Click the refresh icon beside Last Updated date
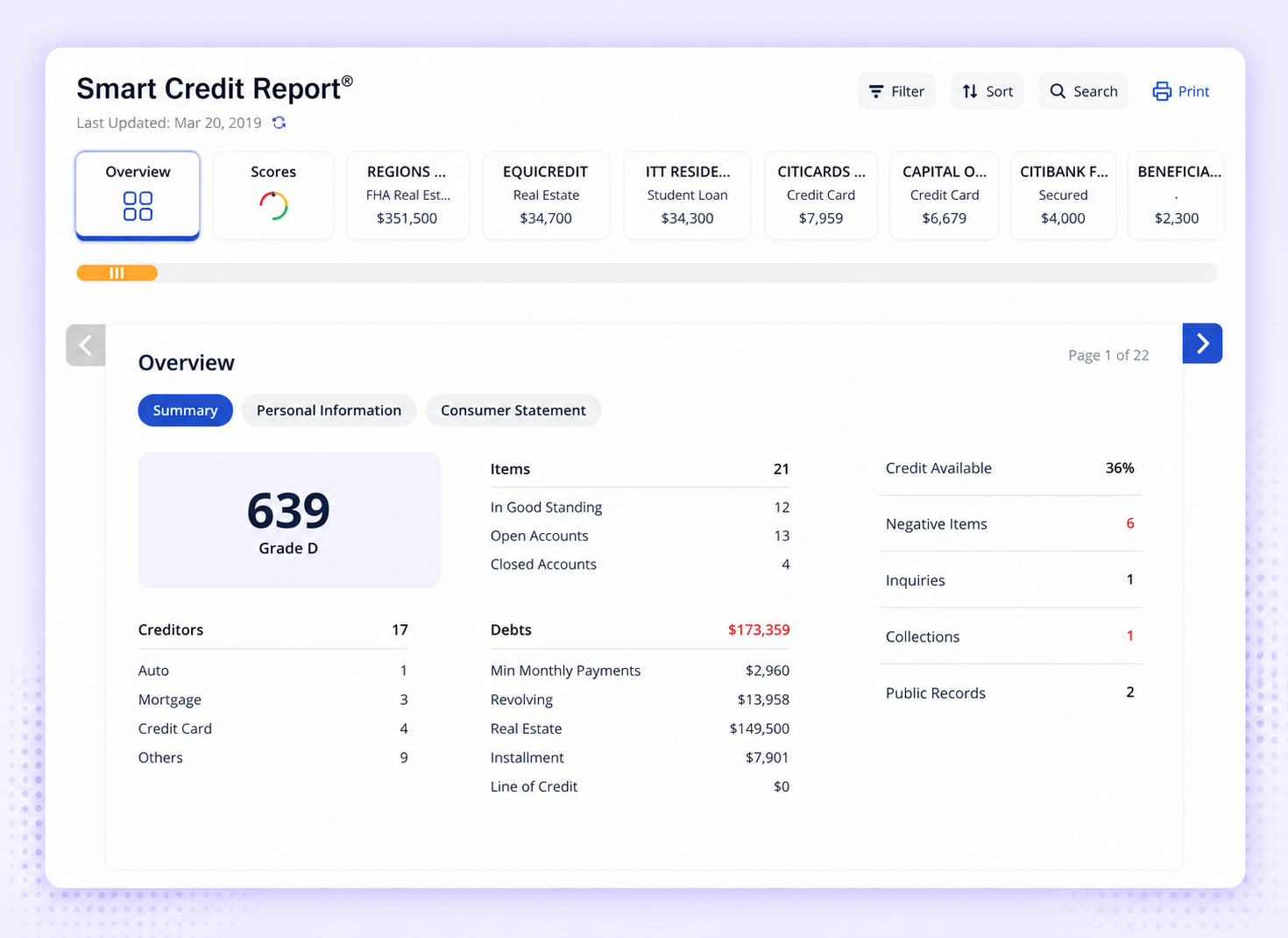 point(279,123)
